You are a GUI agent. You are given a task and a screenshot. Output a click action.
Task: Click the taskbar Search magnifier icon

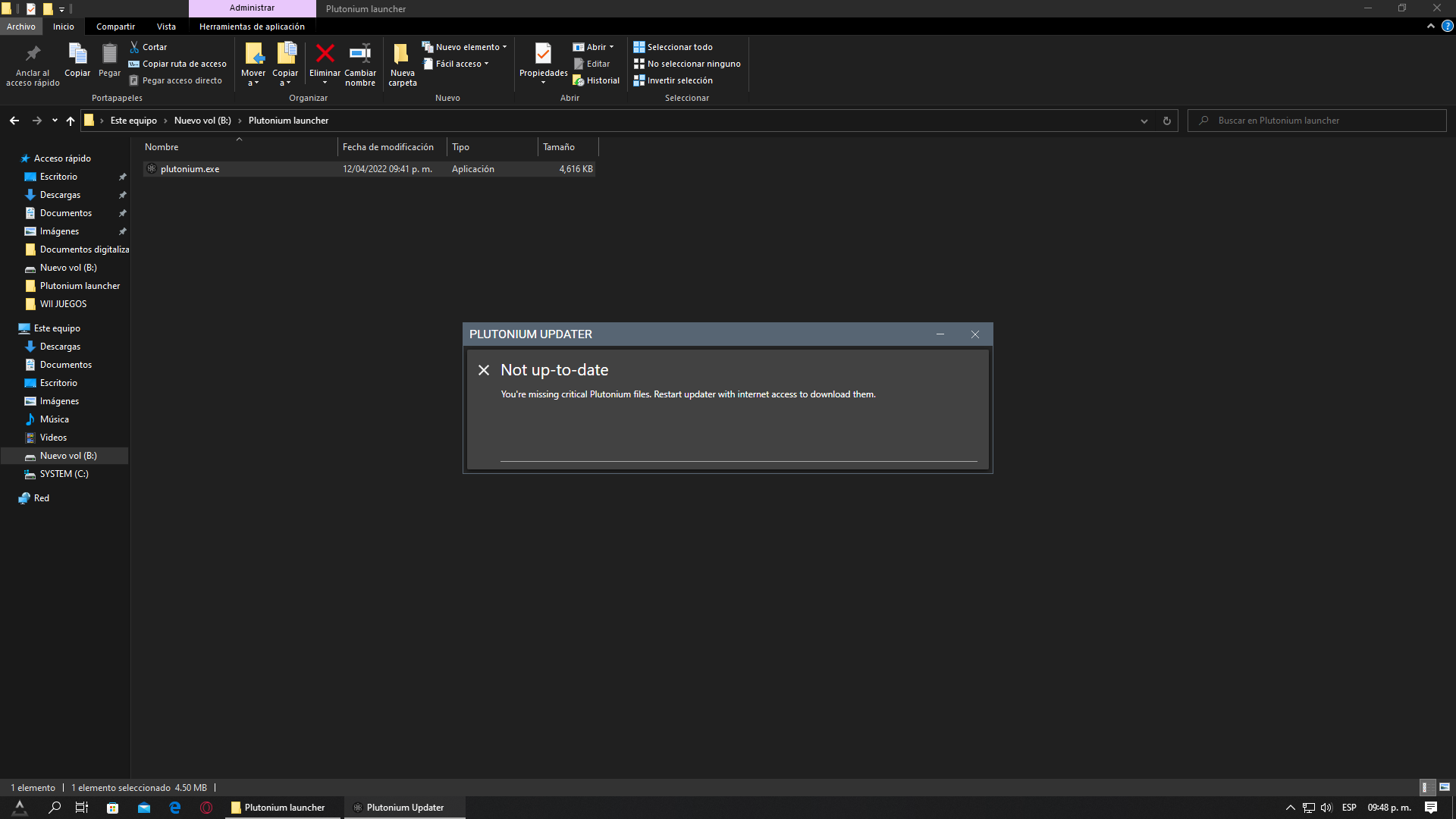54,808
